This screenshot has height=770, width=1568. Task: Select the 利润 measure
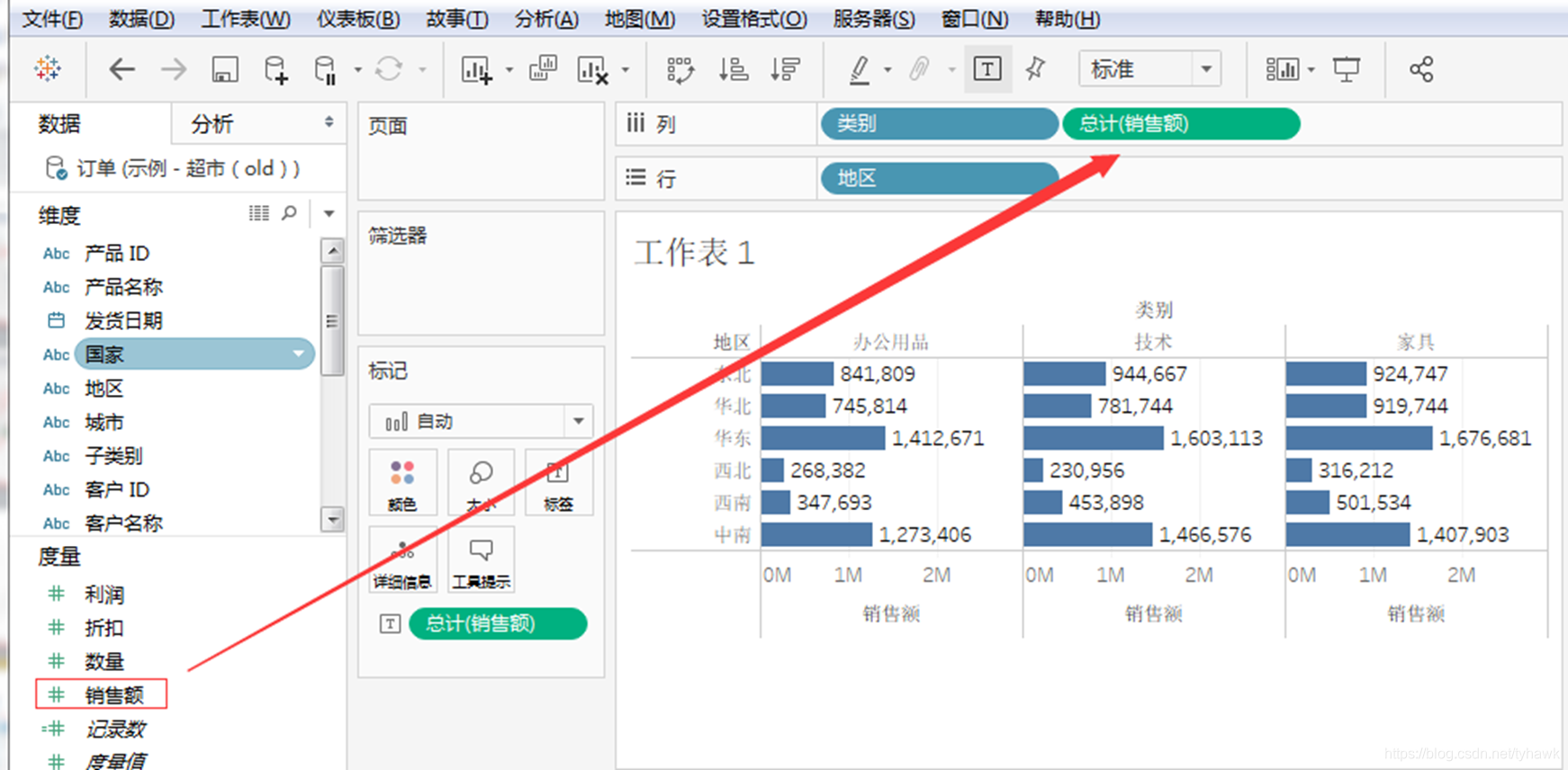pyautogui.click(x=104, y=594)
